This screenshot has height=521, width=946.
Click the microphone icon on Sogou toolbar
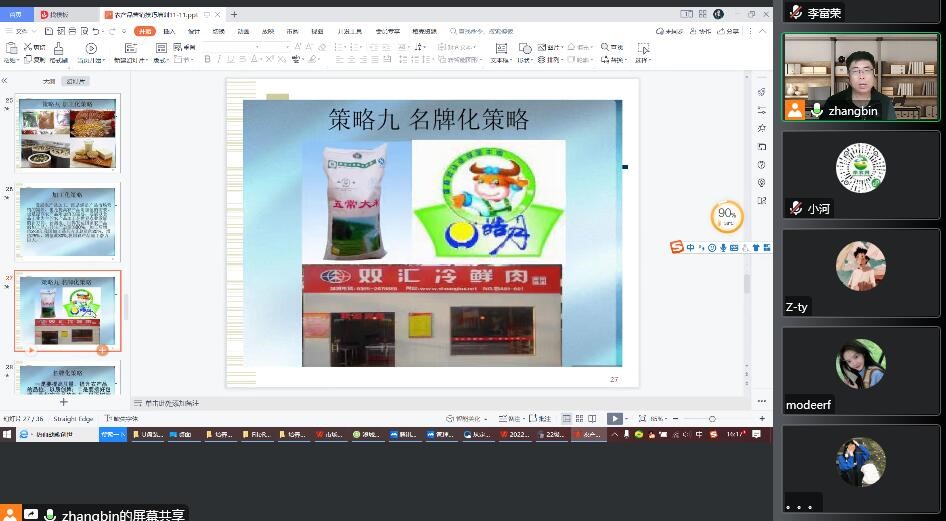tap(722, 247)
